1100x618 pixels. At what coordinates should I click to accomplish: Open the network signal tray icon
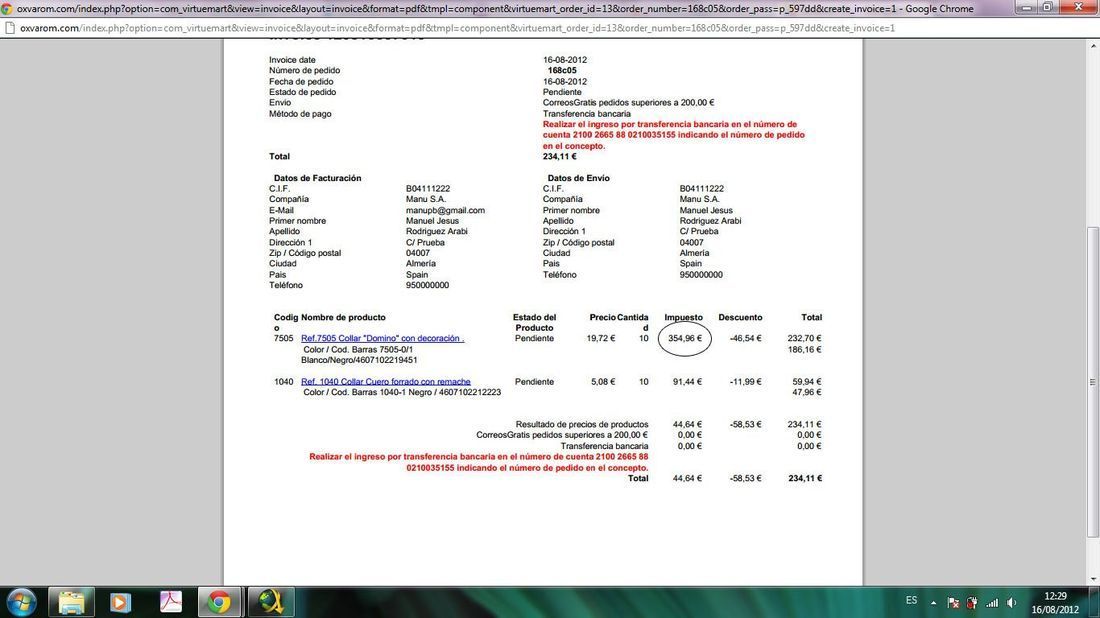(991, 603)
